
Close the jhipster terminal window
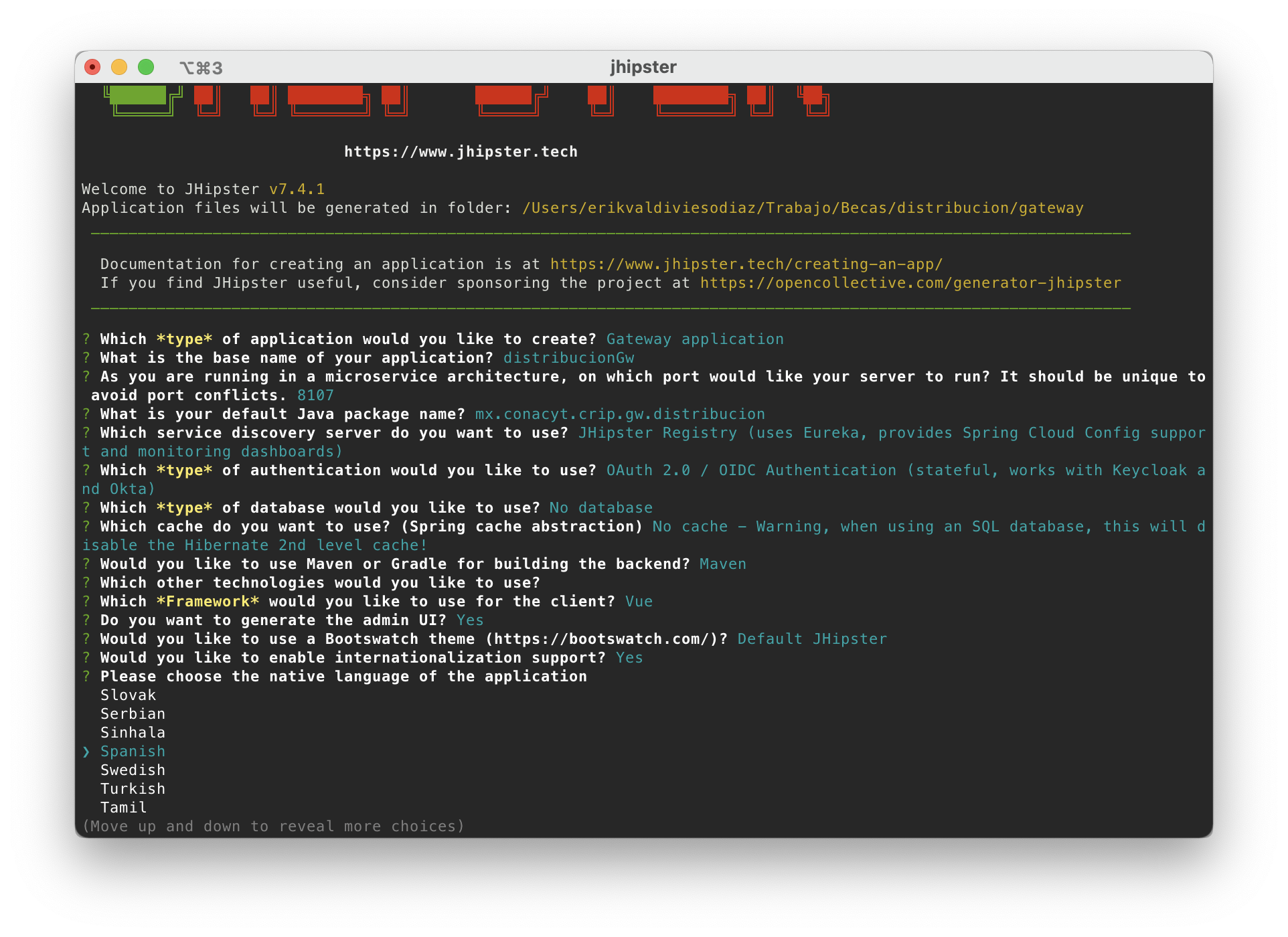tap(92, 67)
